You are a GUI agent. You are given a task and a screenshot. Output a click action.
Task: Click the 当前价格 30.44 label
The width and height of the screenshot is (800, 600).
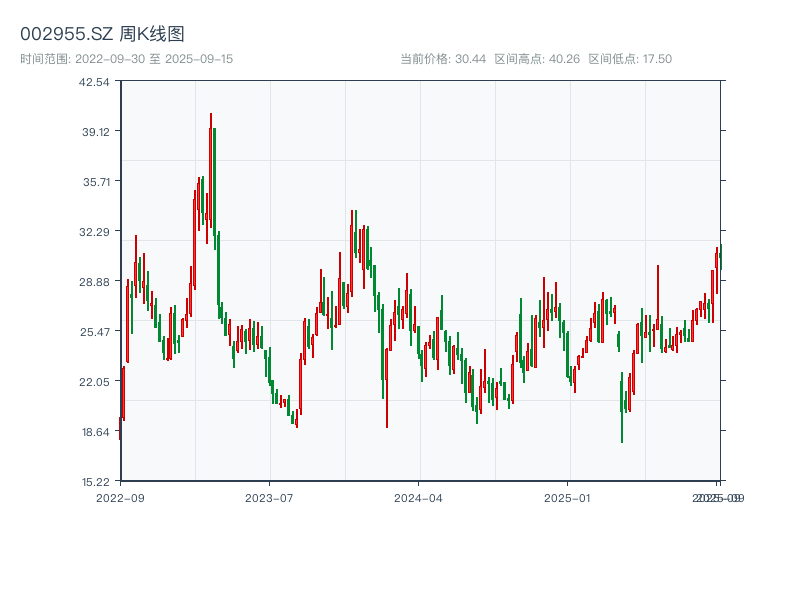tap(443, 59)
